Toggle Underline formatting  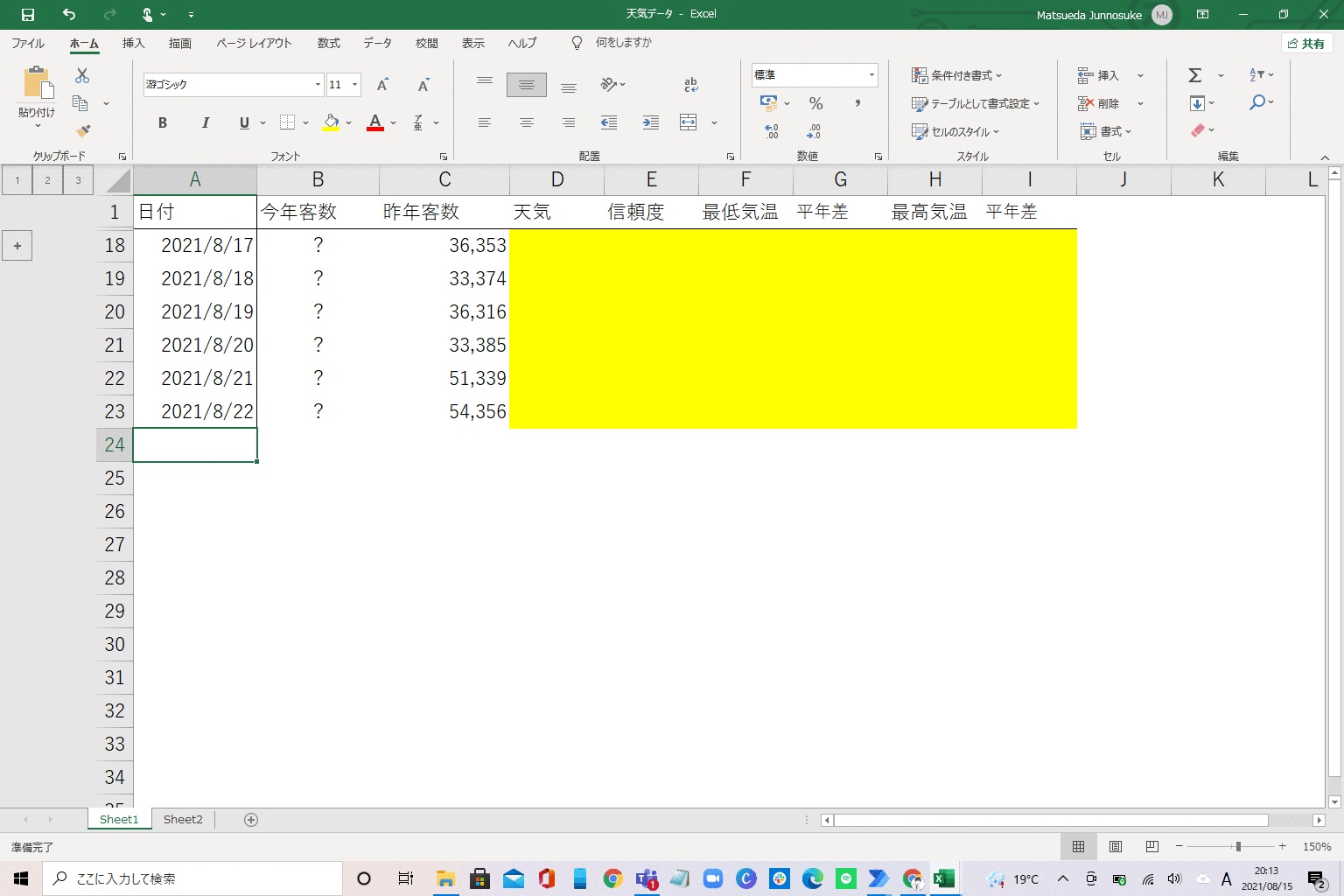243,122
